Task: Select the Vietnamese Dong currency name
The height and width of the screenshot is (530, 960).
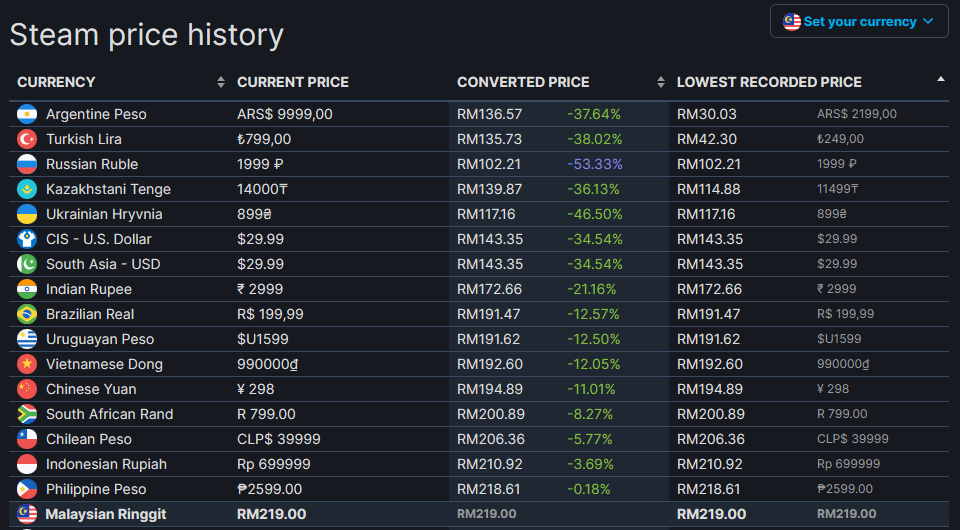Action: point(104,365)
